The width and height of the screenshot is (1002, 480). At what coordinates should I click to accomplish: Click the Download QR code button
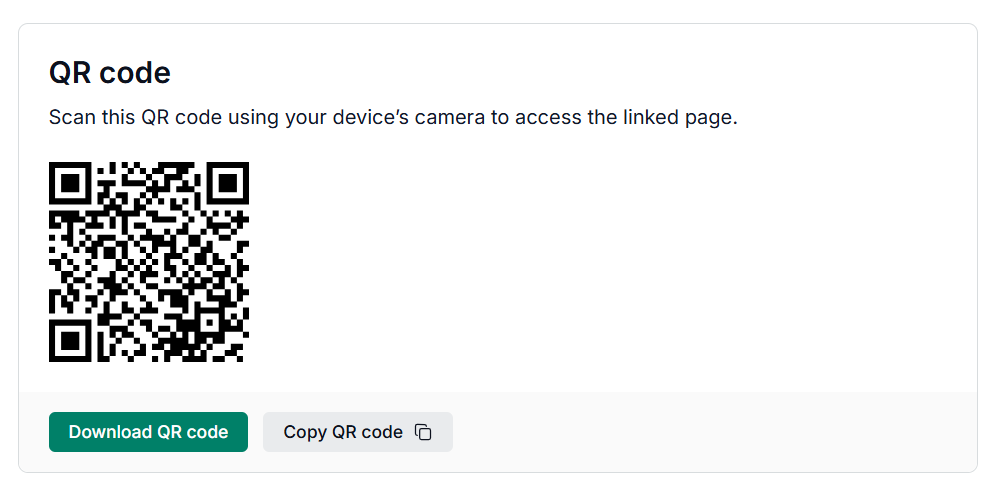coord(148,432)
